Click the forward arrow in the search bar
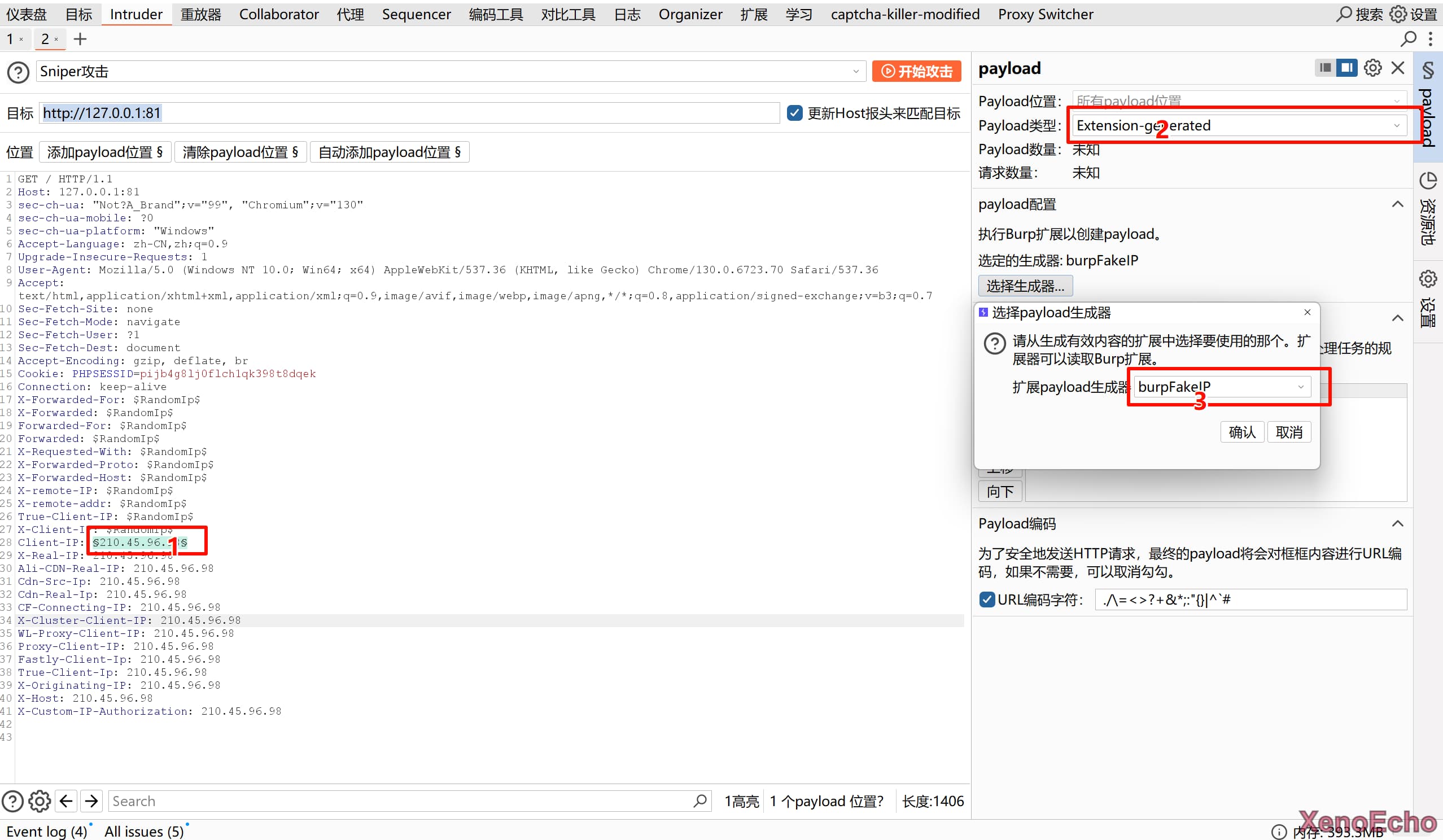Screen dimensions: 1443x840 point(91,800)
